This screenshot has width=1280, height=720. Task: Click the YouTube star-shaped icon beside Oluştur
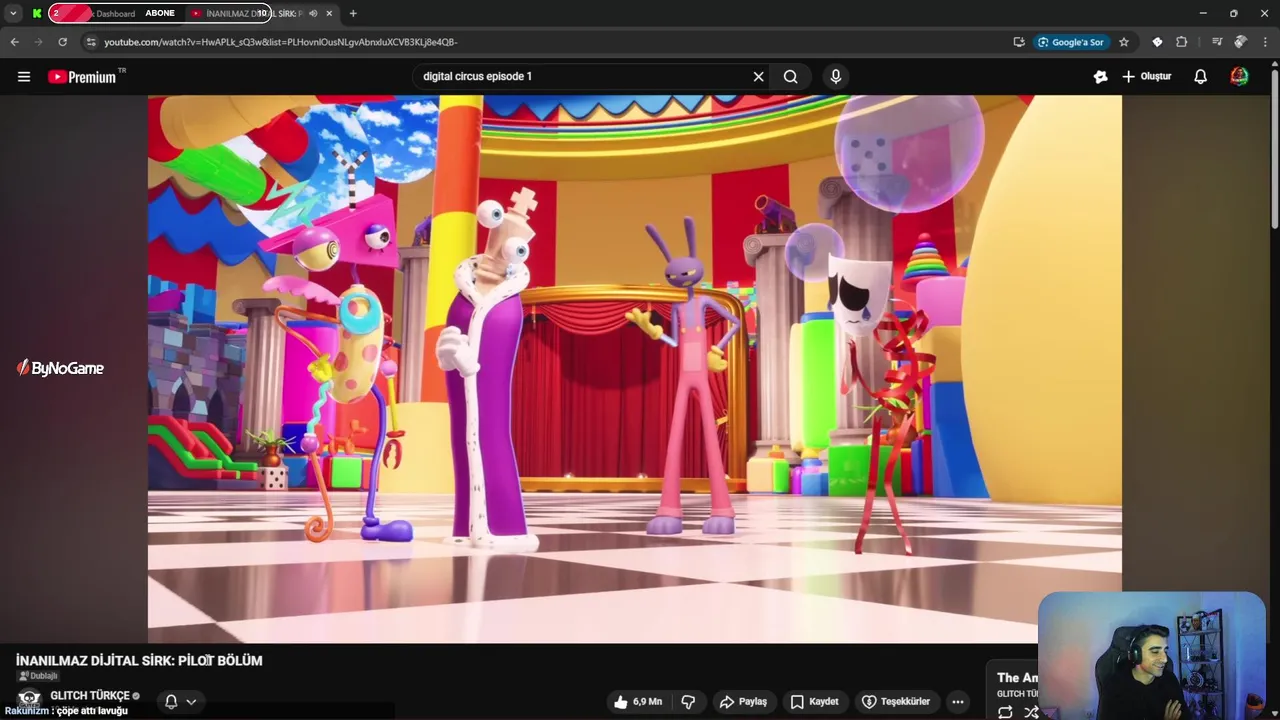click(1100, 76)
